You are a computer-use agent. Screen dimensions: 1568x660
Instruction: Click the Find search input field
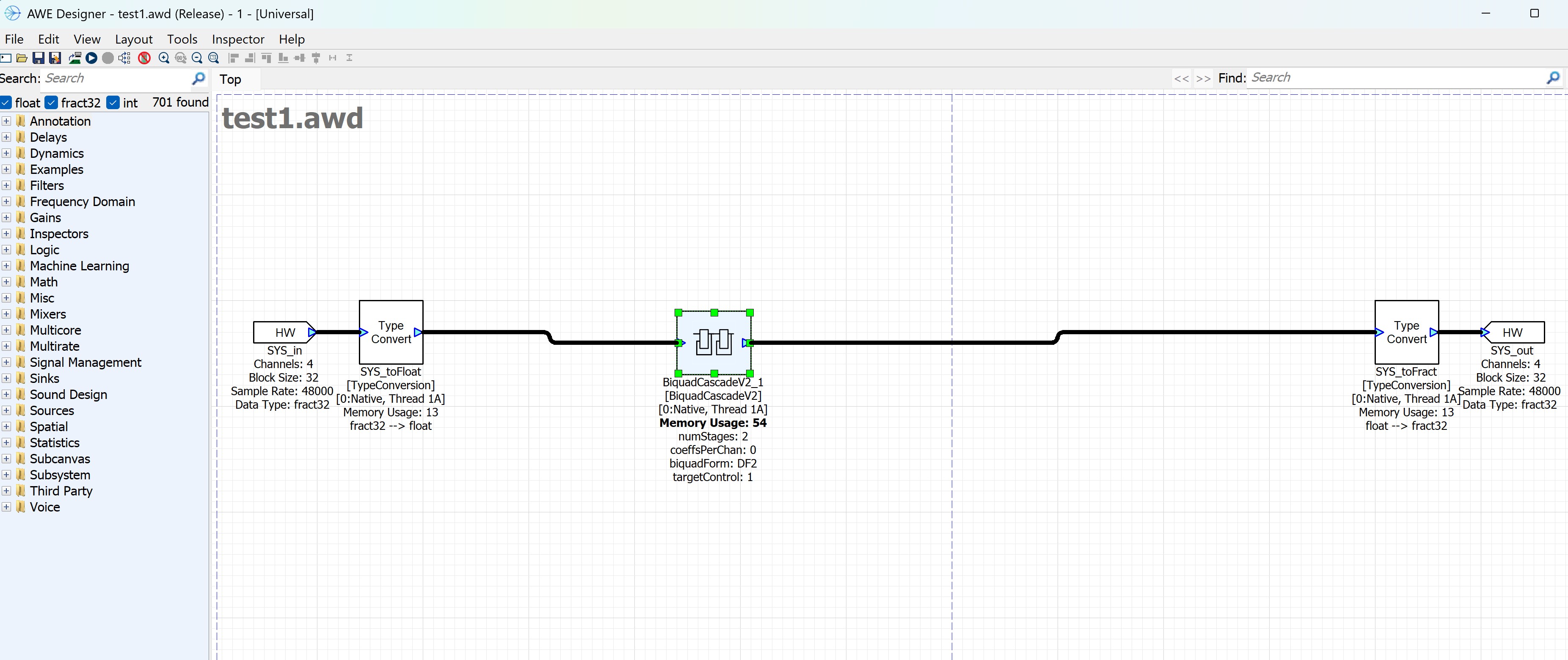1394,78
